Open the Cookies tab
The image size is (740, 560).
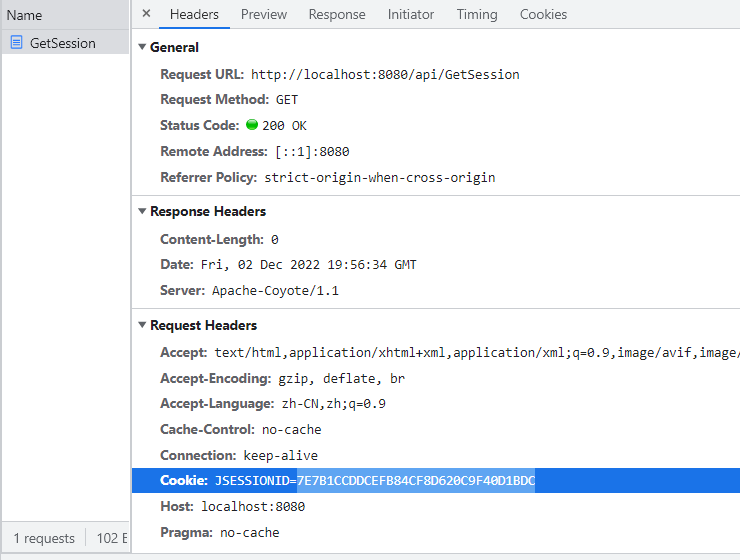543,14
